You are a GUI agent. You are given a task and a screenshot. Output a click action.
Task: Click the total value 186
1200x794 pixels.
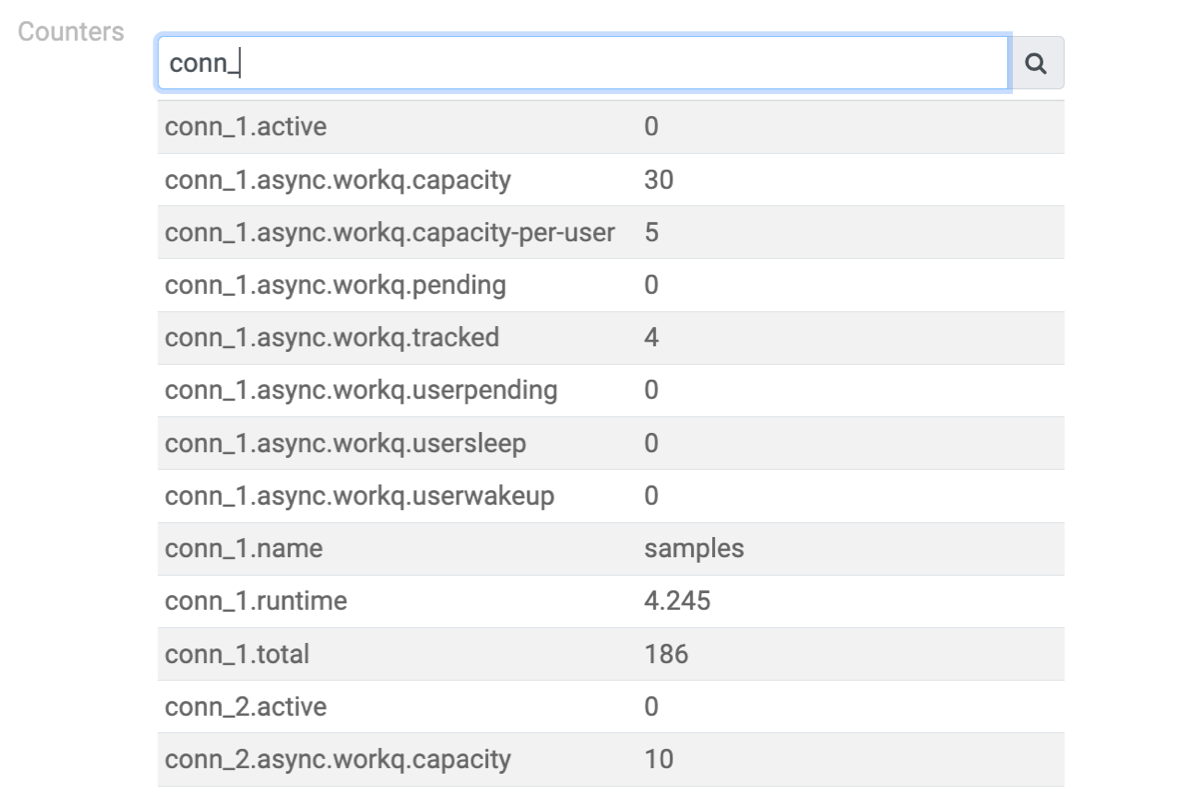666,654
